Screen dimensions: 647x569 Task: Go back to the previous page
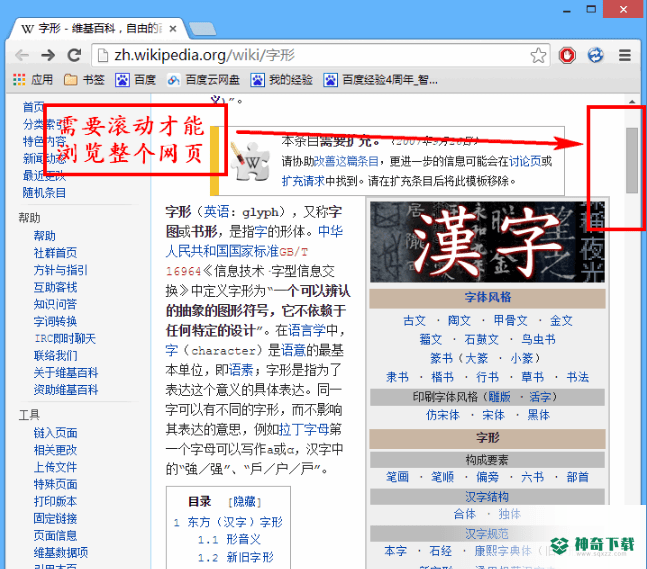click(22, 55)
